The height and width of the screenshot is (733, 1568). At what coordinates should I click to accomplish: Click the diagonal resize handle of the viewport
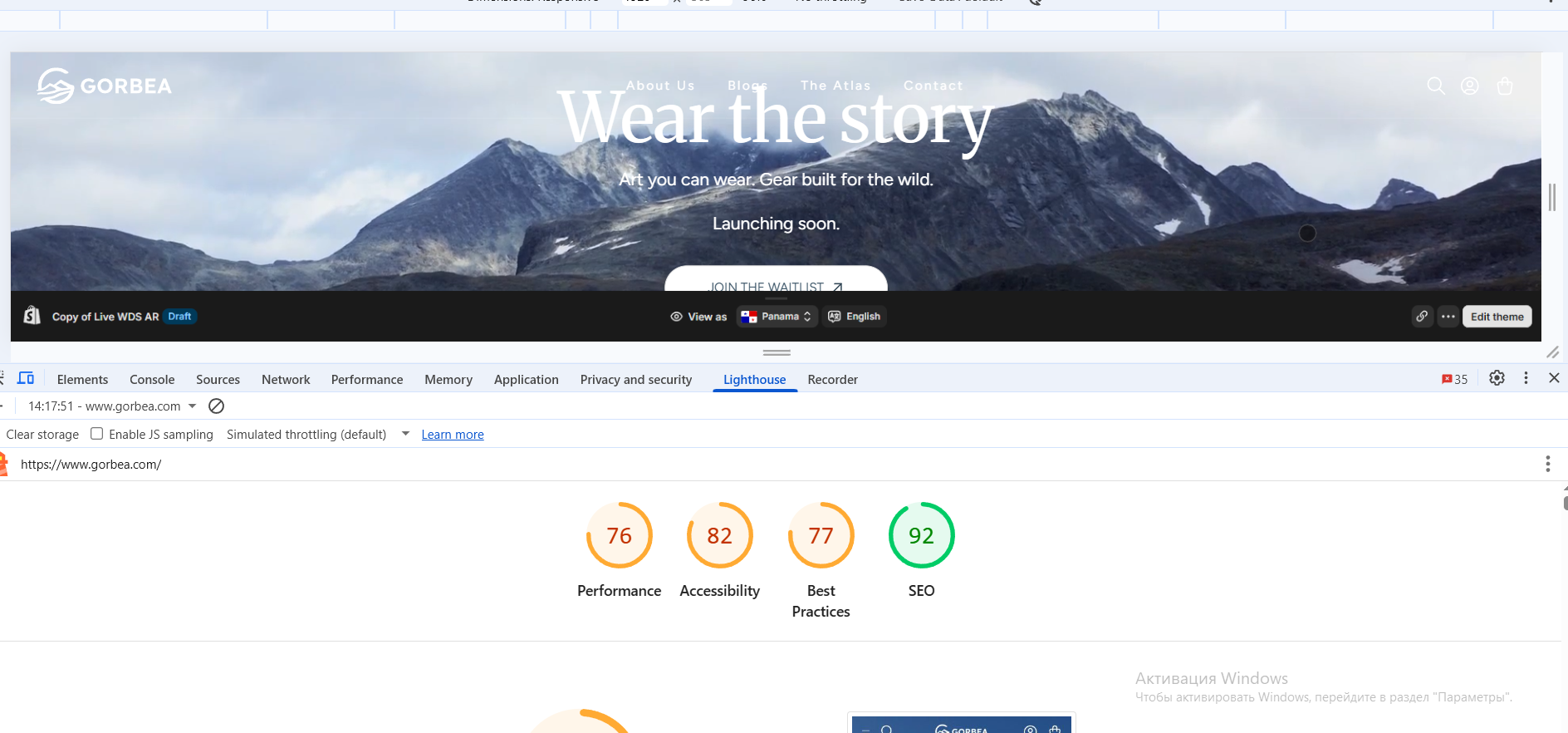[1552, 352]
